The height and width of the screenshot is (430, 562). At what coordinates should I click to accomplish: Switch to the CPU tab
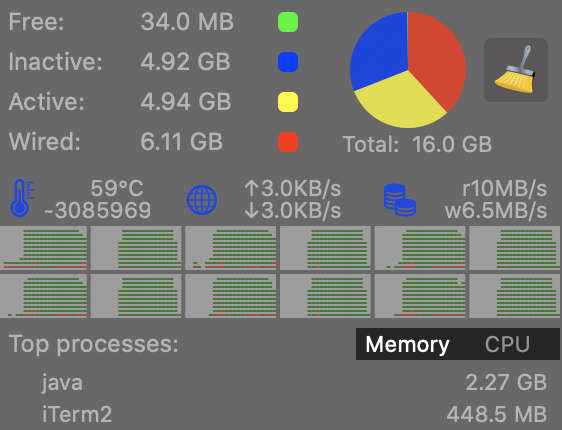click(x=507, y=344)
